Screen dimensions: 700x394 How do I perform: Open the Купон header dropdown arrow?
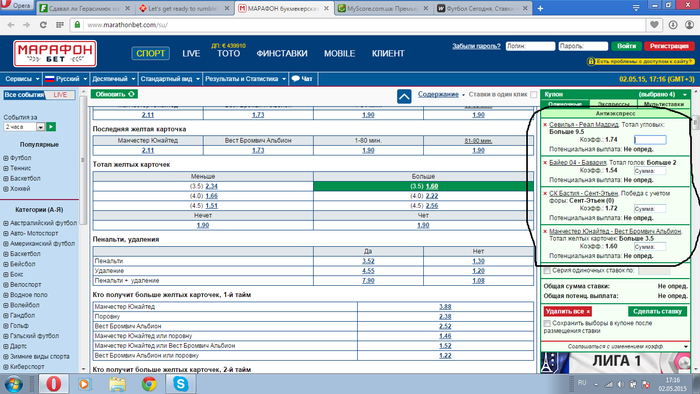point(684,95)
